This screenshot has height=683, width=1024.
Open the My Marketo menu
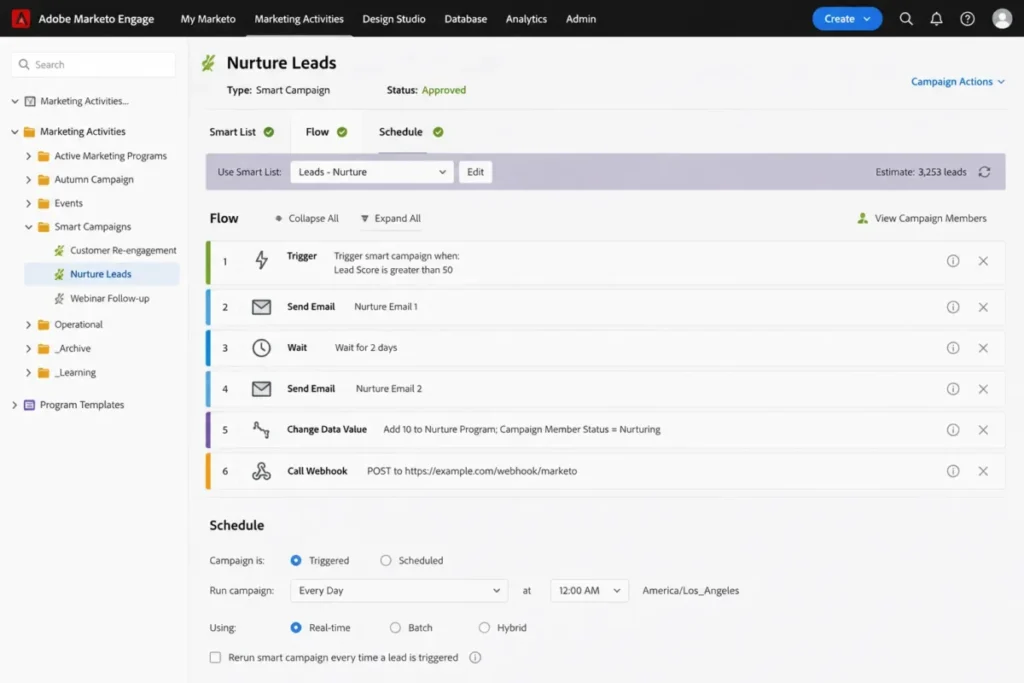tap(208, 19)
